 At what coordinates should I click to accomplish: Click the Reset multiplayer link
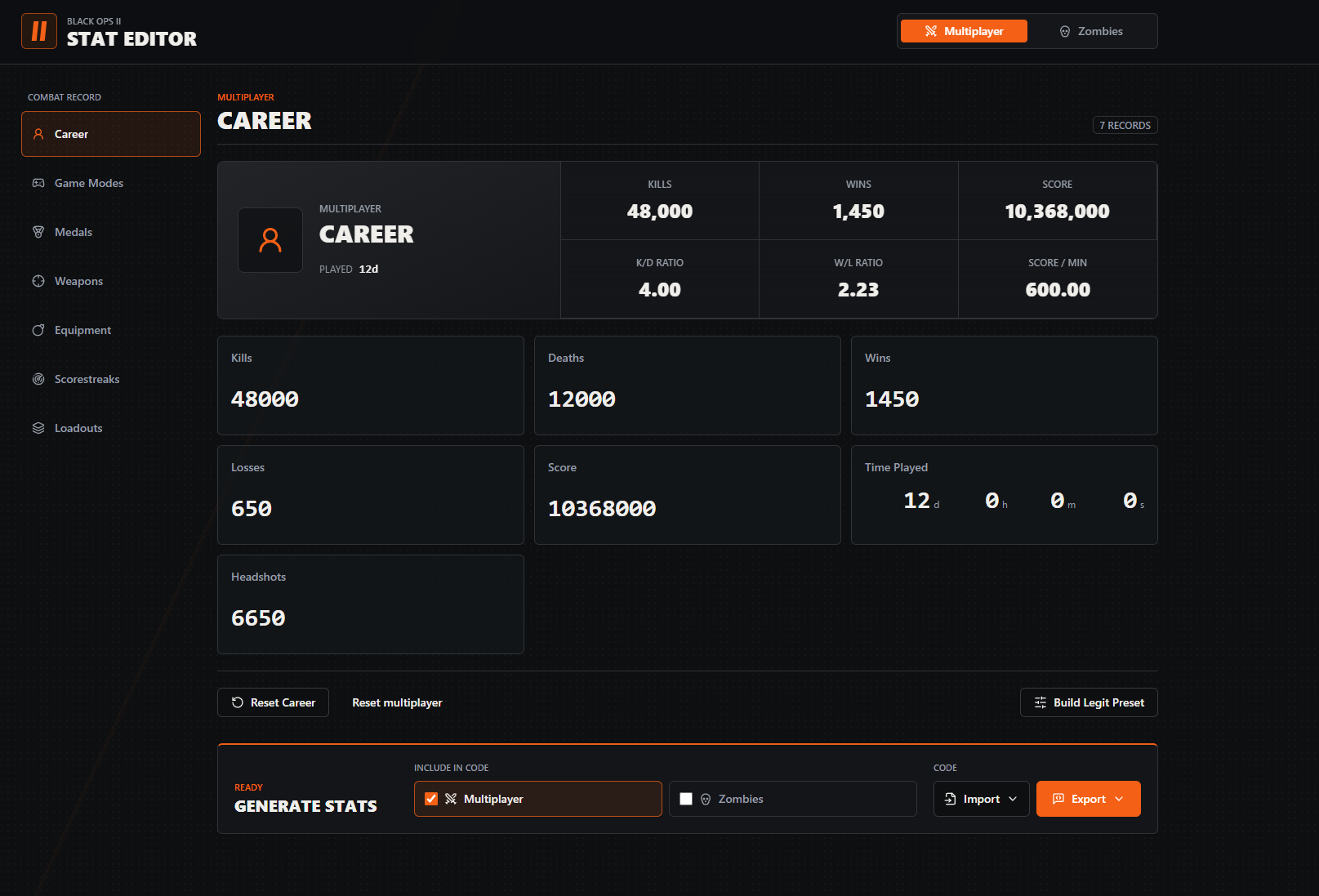[x=397, y=702]
